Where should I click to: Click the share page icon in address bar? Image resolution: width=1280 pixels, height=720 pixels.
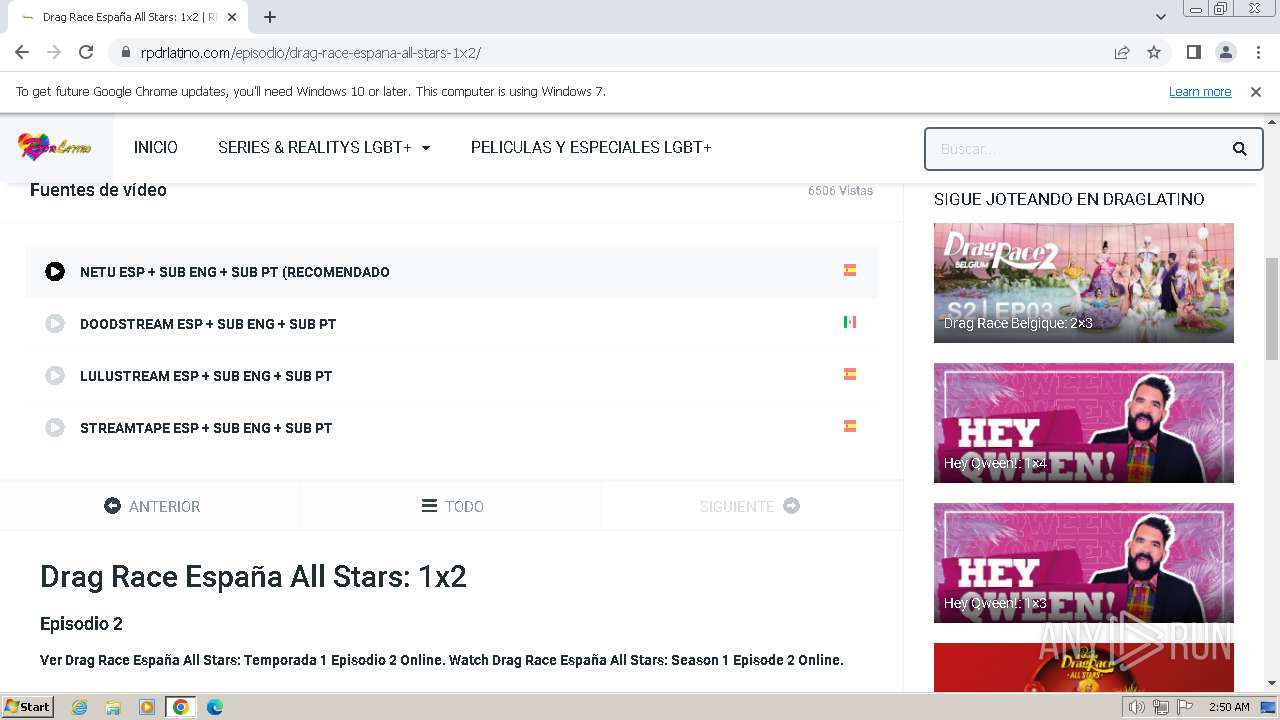pyautogui.click(x=1122, y=52)
